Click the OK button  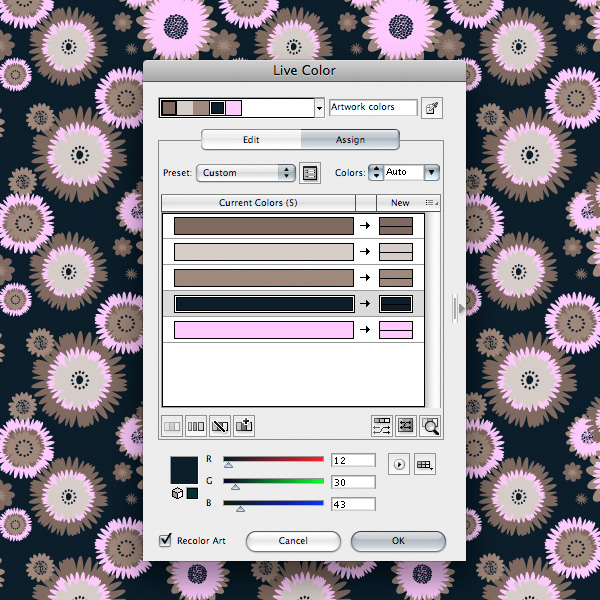click(x=398, y=541)
